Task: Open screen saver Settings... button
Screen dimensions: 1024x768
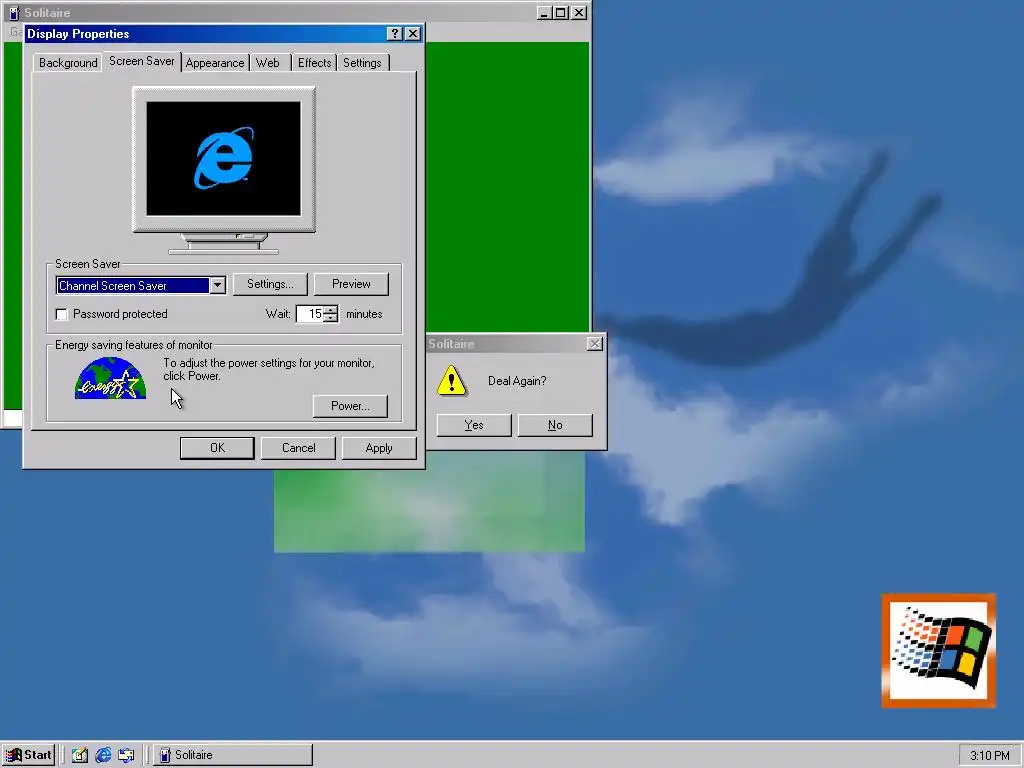Action: (270, 284)
